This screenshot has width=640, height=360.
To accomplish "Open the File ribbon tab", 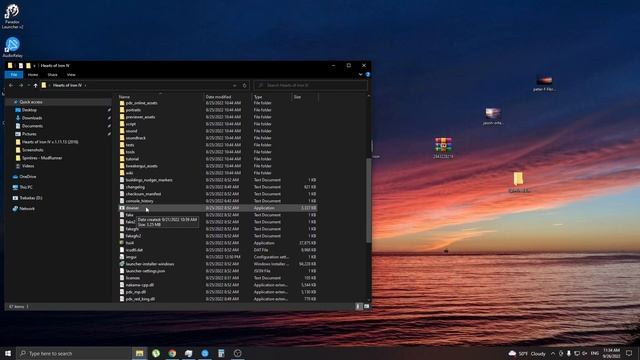I will (14, 75).
